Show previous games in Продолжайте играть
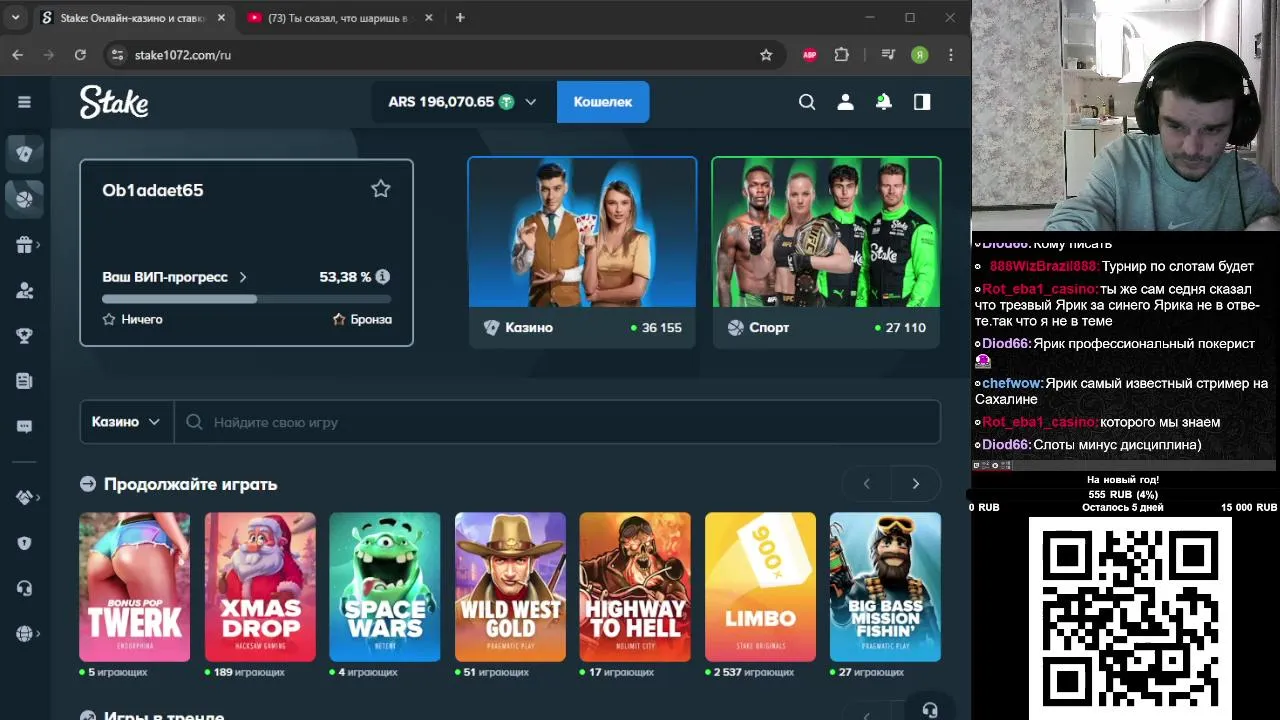Image resolution: width=1280 pixels, height=720 pixels. pos(867,484)
